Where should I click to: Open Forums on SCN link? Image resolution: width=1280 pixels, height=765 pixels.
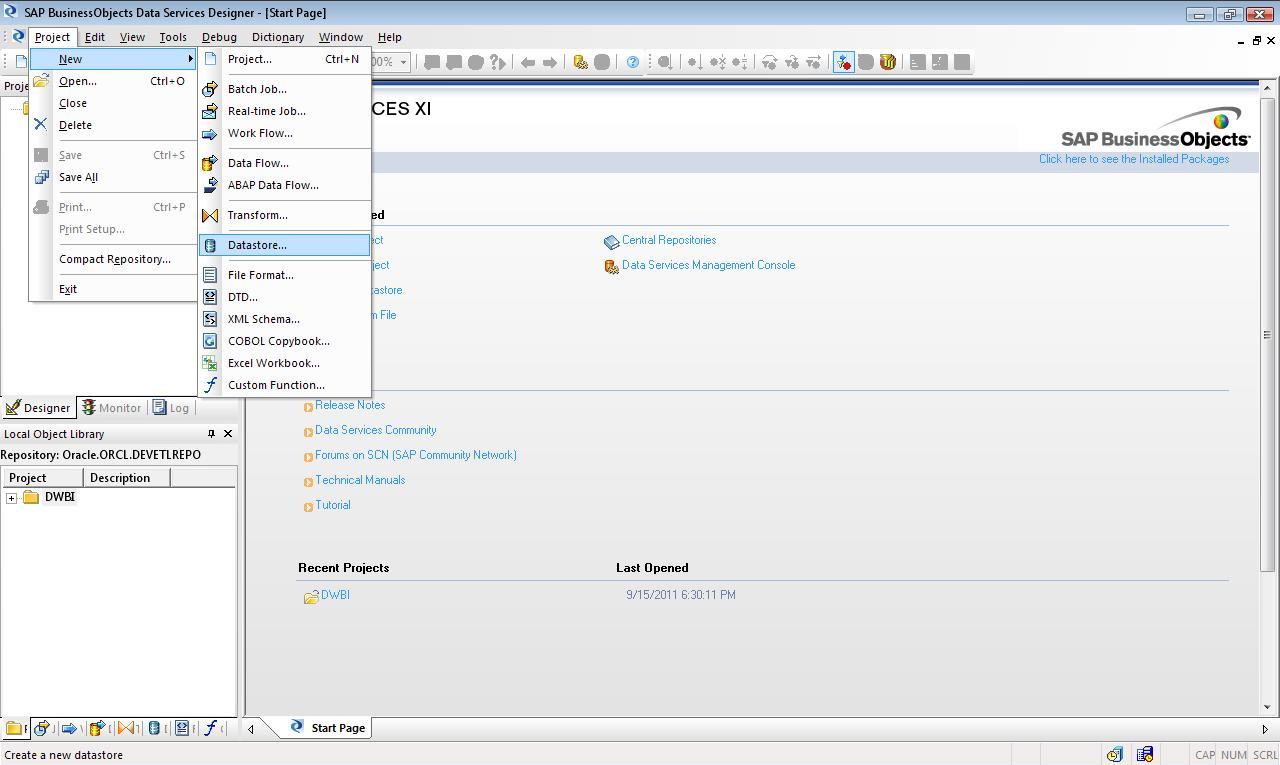[416, 455]
